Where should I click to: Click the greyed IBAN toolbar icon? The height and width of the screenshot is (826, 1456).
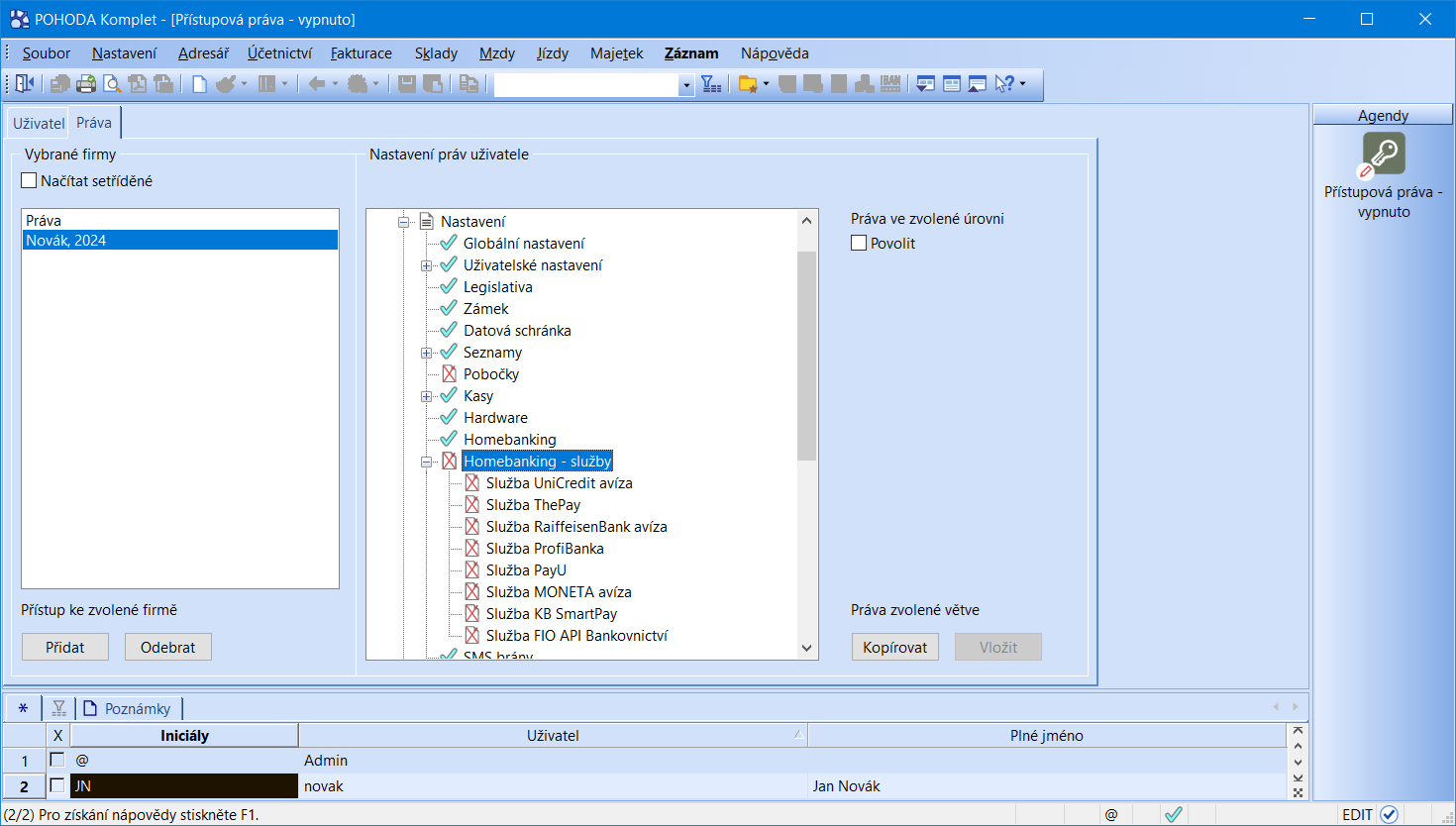[x=890, y=84]
